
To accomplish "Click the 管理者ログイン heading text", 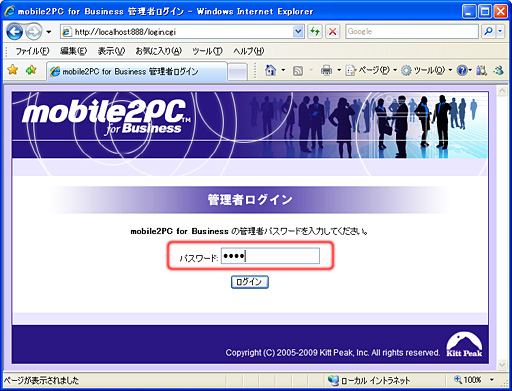I will coord(250,200).
